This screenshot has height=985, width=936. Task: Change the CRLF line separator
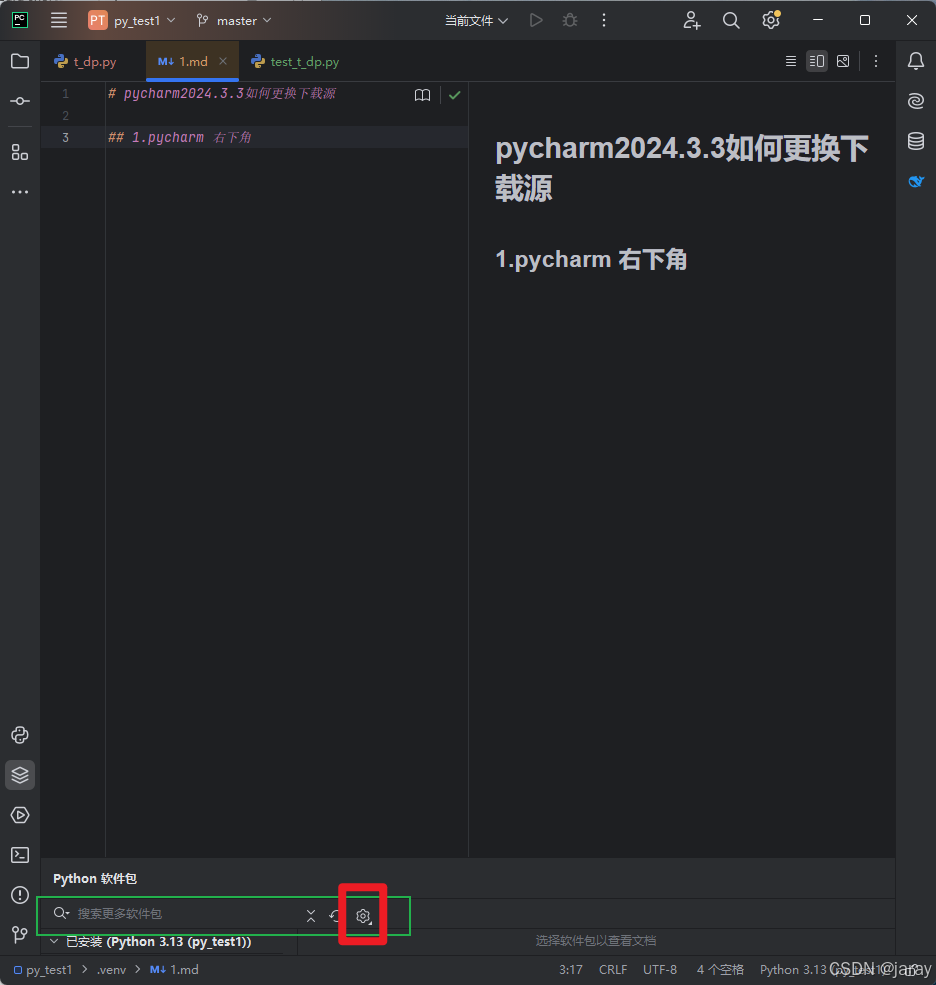pos(612,970)
